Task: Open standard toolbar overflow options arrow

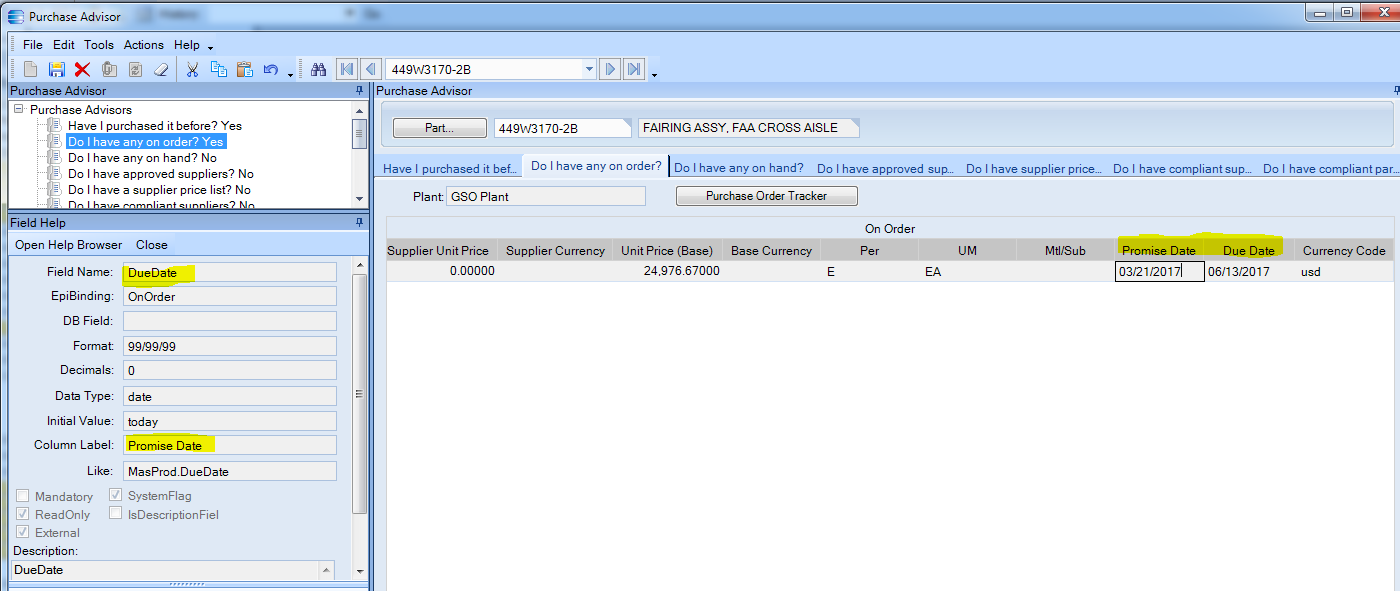Action: pyautogui.click(x=290, y=73)
